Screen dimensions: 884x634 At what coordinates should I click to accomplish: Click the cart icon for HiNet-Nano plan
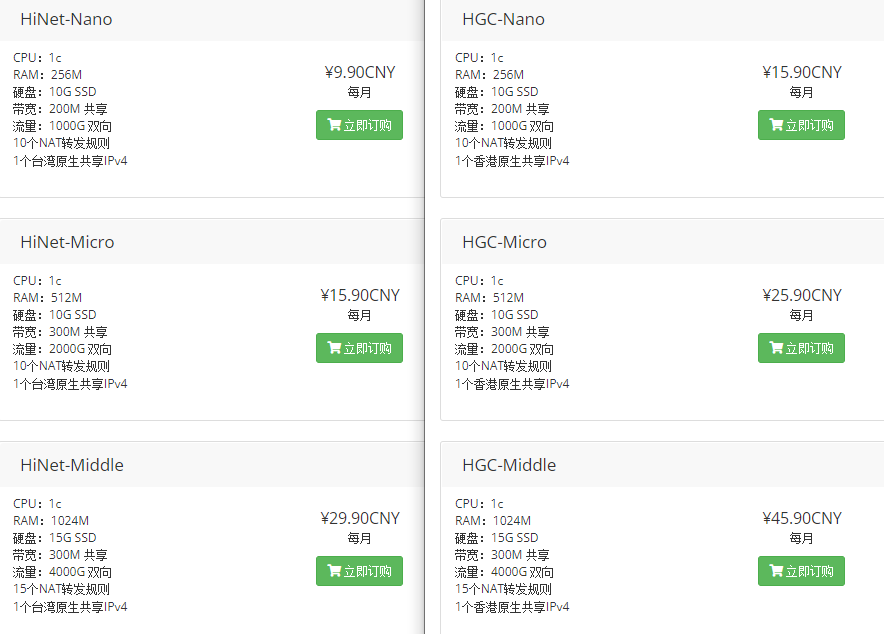point(334,125)
